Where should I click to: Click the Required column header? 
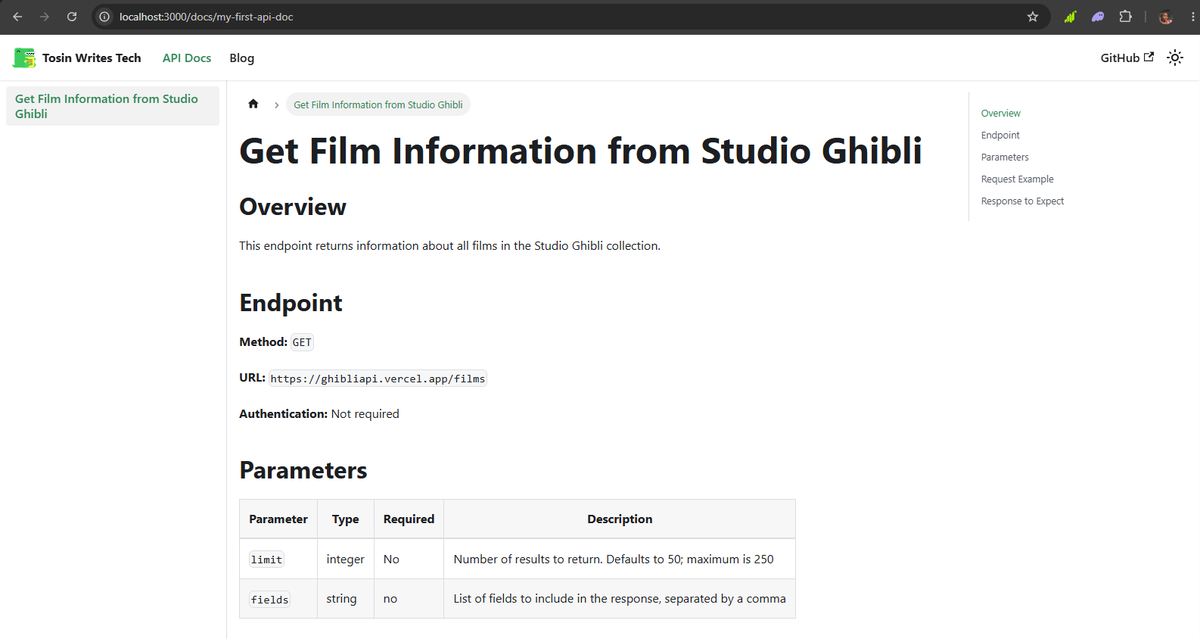point(409,519)
